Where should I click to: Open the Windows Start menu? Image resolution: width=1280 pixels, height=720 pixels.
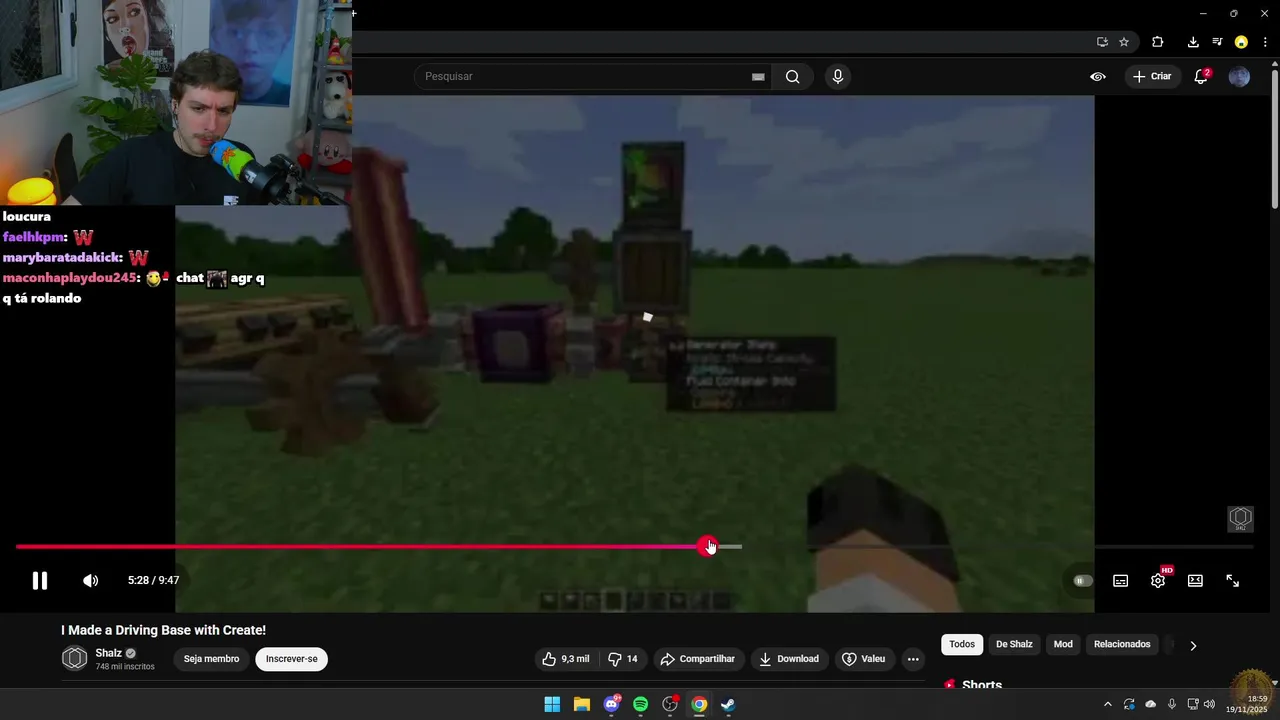point(552,704)
